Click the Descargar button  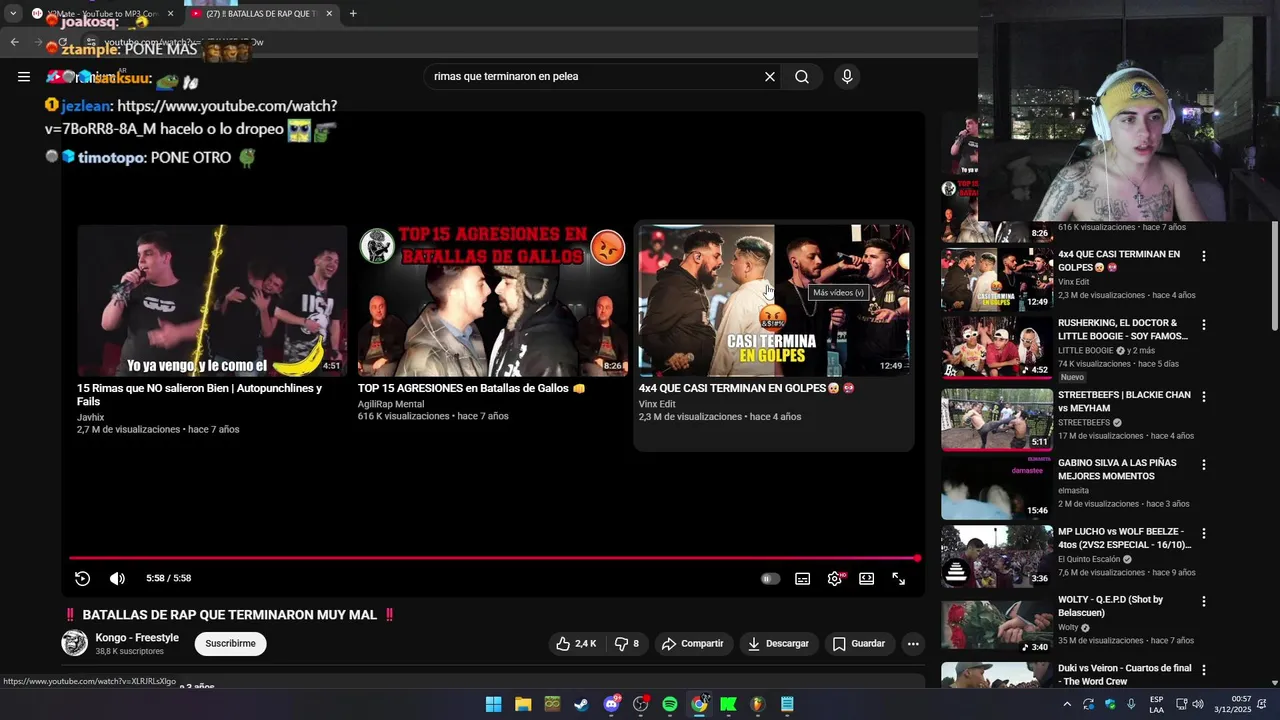pyautogui.click(x=778, y=644)
